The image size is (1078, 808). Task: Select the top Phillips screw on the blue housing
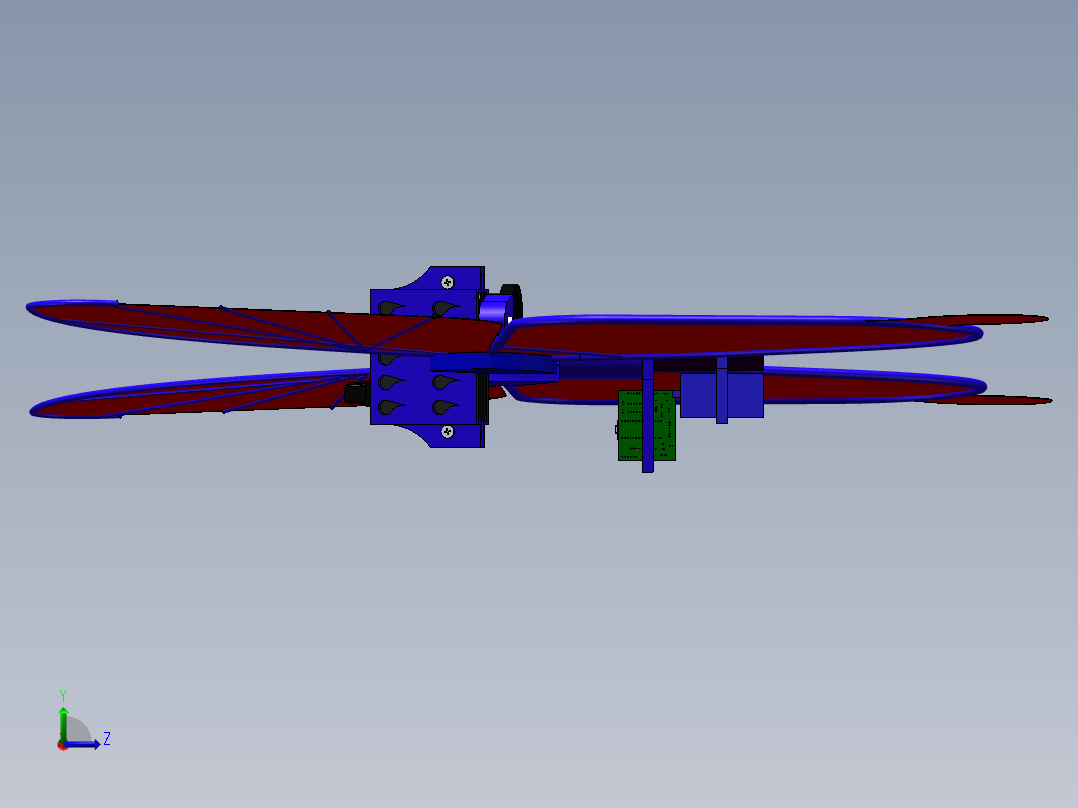(x=448, y=282)
